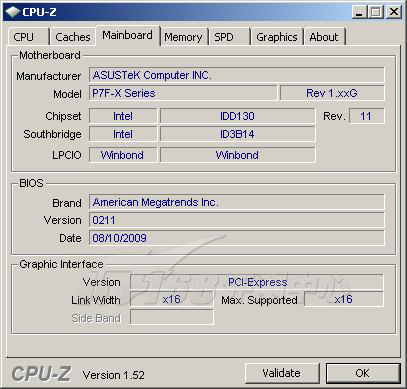Show the About tab
Image resolution: width=407 pixels, height=389 pixels.
325,37
